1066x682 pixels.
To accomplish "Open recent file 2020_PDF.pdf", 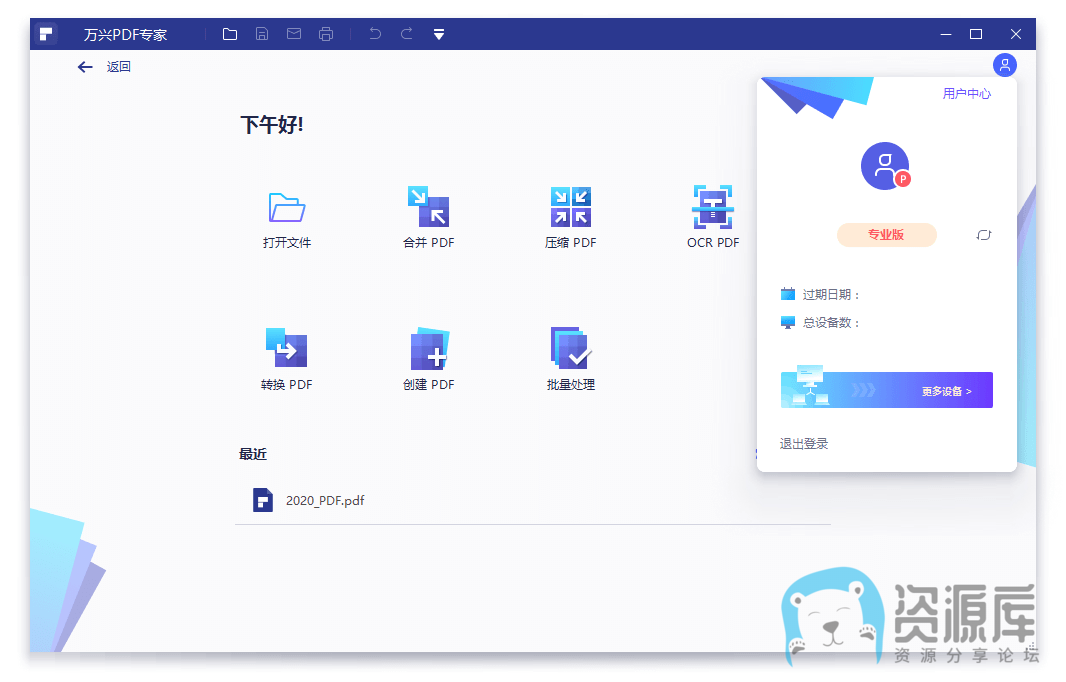I will pos(533,500).
